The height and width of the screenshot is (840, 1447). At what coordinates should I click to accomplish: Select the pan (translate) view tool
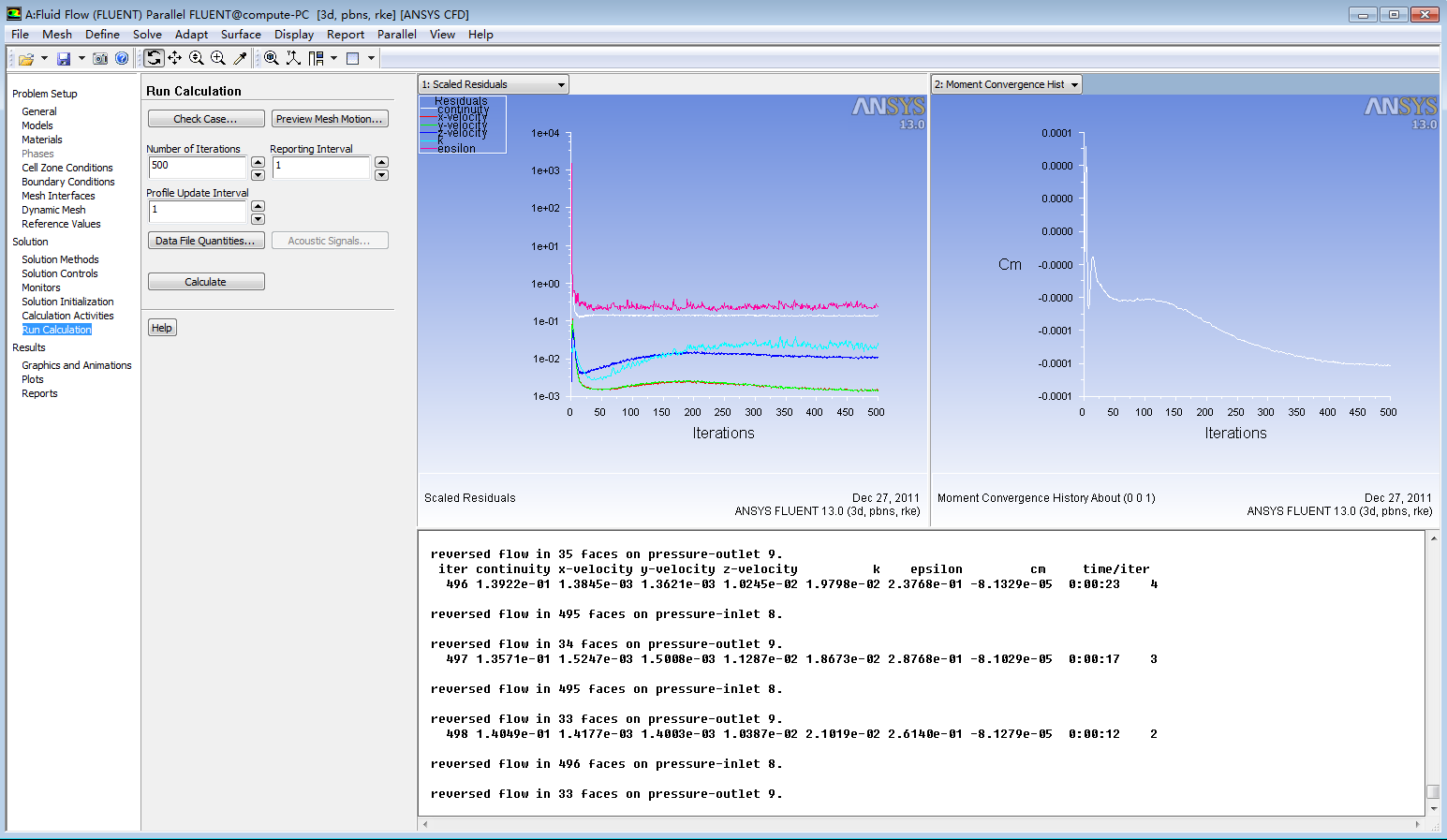click(x=175, y=58)
